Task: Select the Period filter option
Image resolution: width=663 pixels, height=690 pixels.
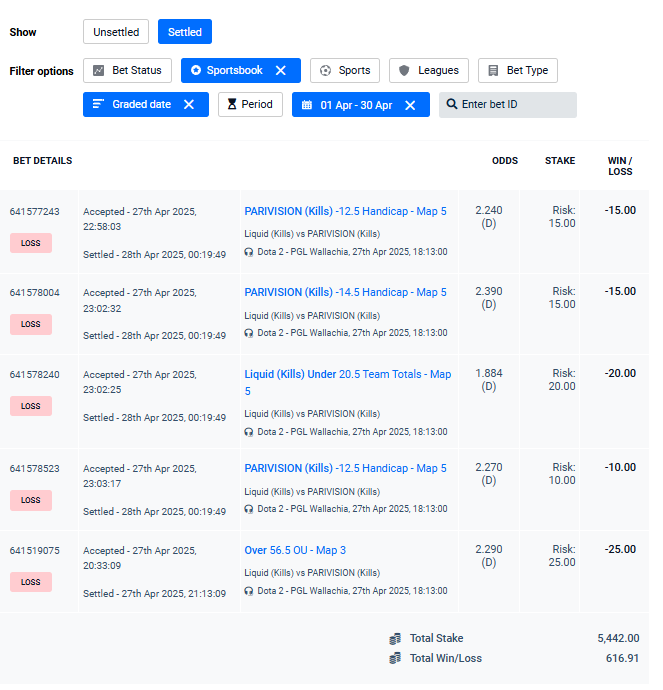Action: [250, 105]
